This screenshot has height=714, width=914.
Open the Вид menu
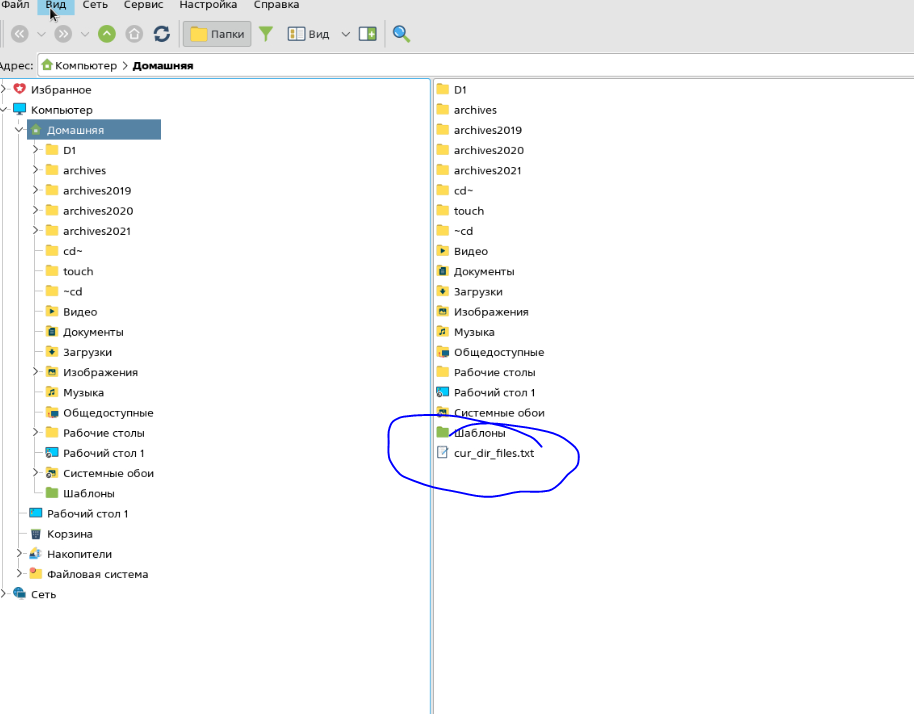click(56, 5)
